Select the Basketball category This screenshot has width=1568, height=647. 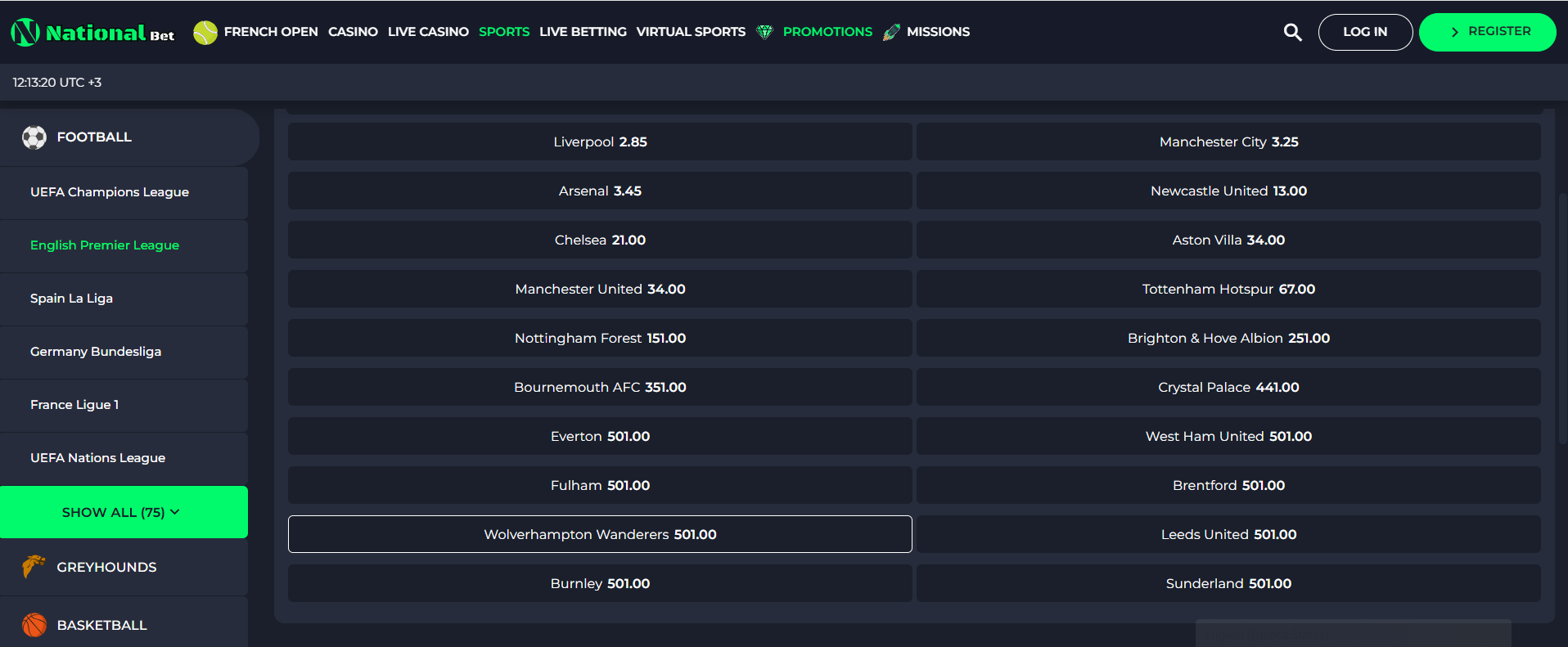(124, 625)
